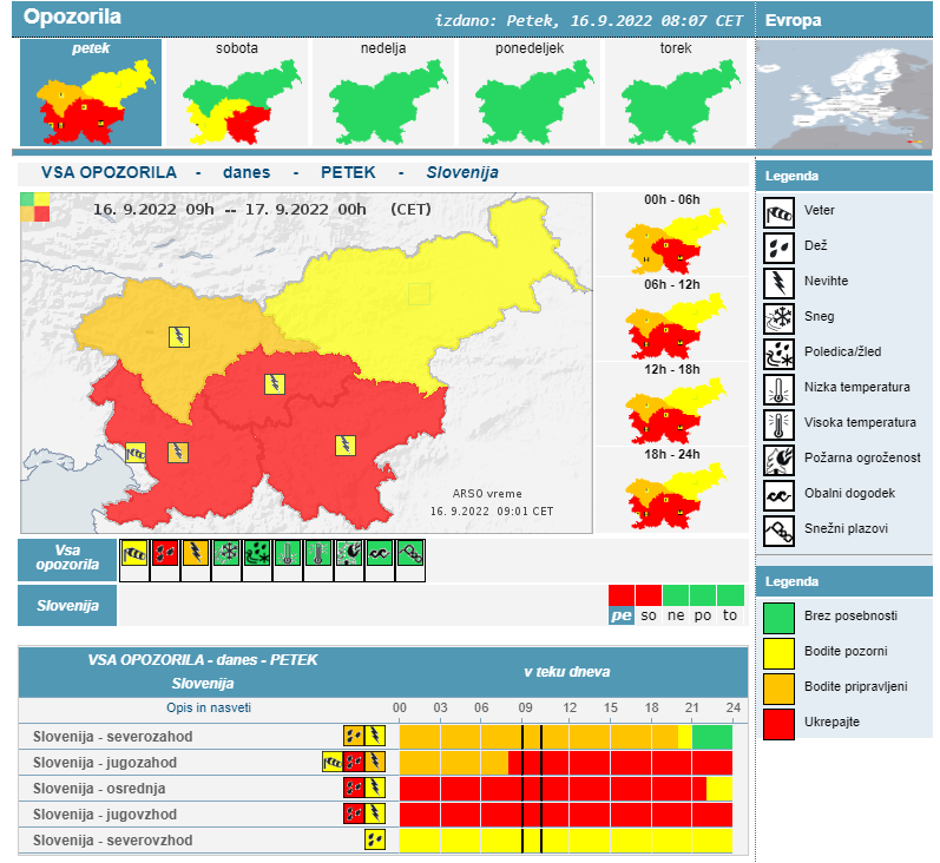This screenshot has width=940, height=863.
Task: Choose the orange thunderstorm icon in Vsa opozorila row
Action: [x=196, y=554]
